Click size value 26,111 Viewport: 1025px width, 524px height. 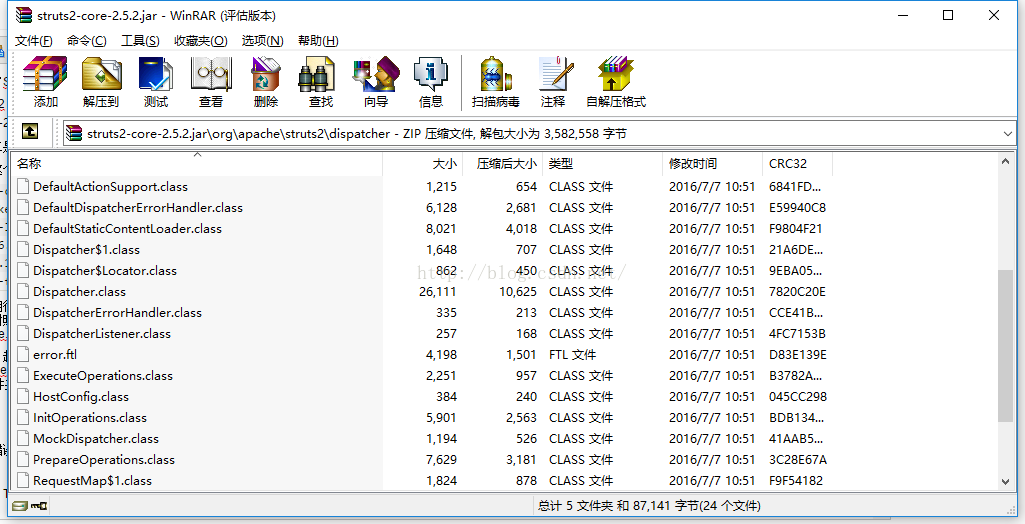pyautogui.click(x=438, y=291)
